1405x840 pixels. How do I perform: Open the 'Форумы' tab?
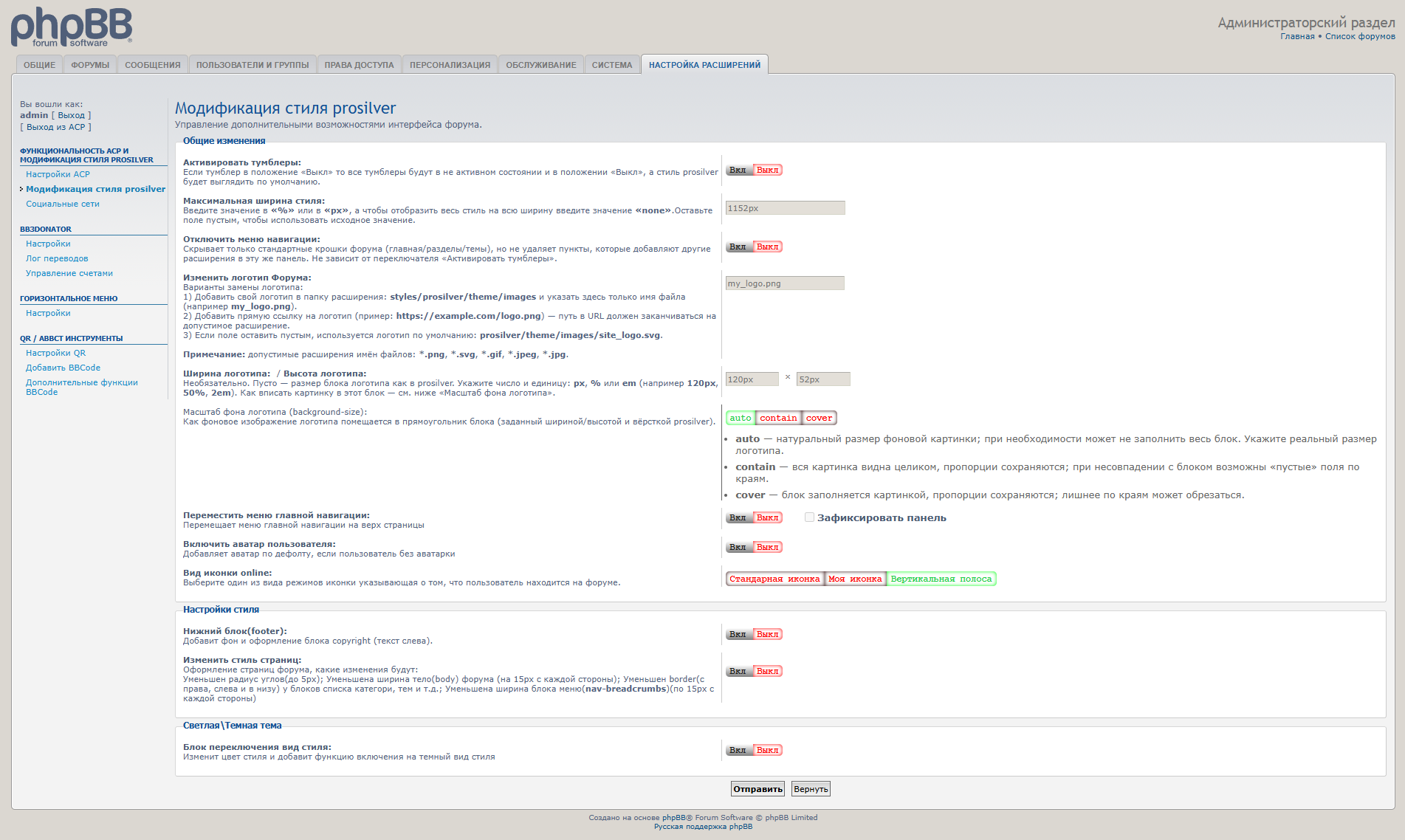click(x=90, y=65)
